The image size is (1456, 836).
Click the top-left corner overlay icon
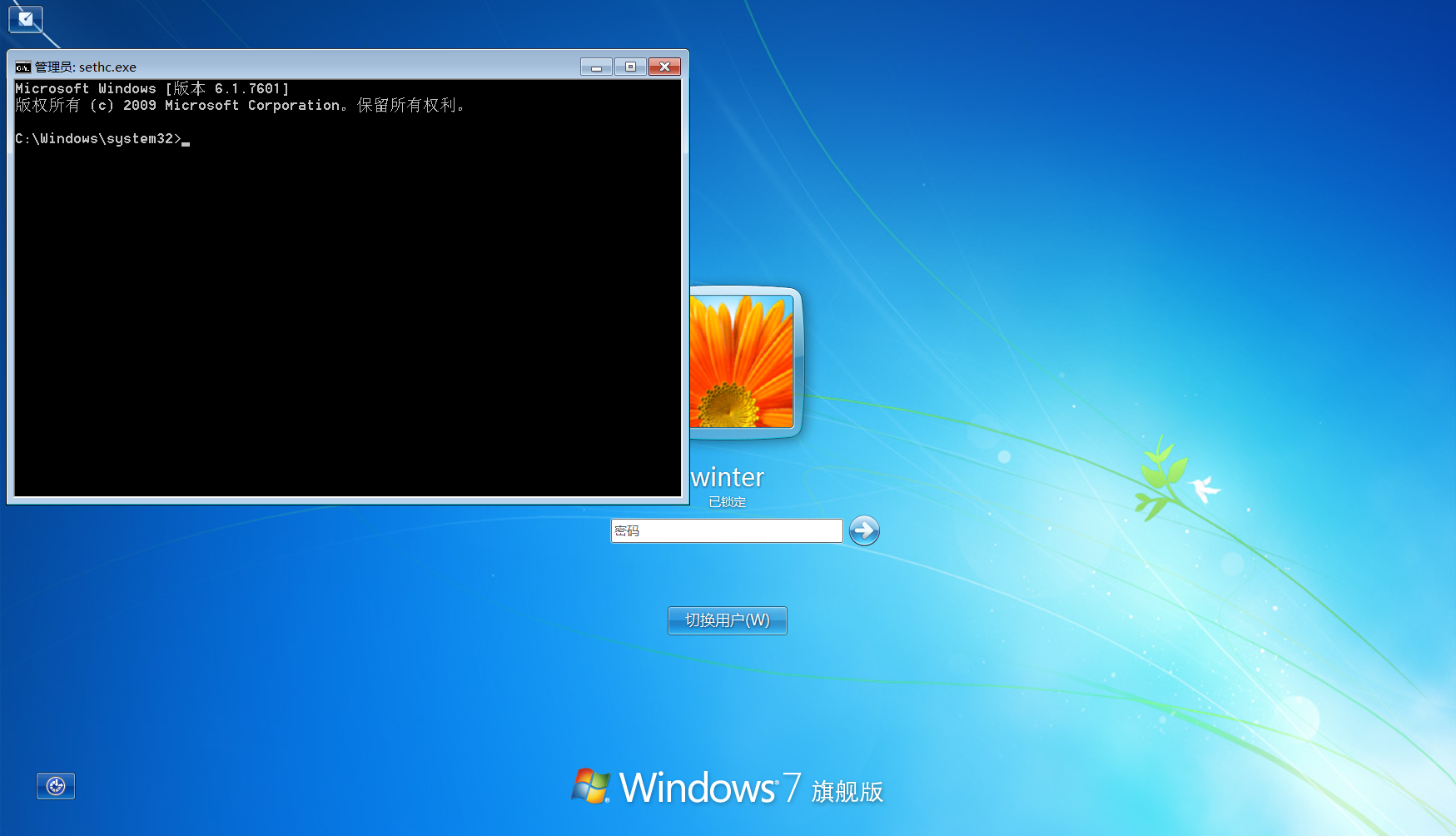tap(26, 18)
